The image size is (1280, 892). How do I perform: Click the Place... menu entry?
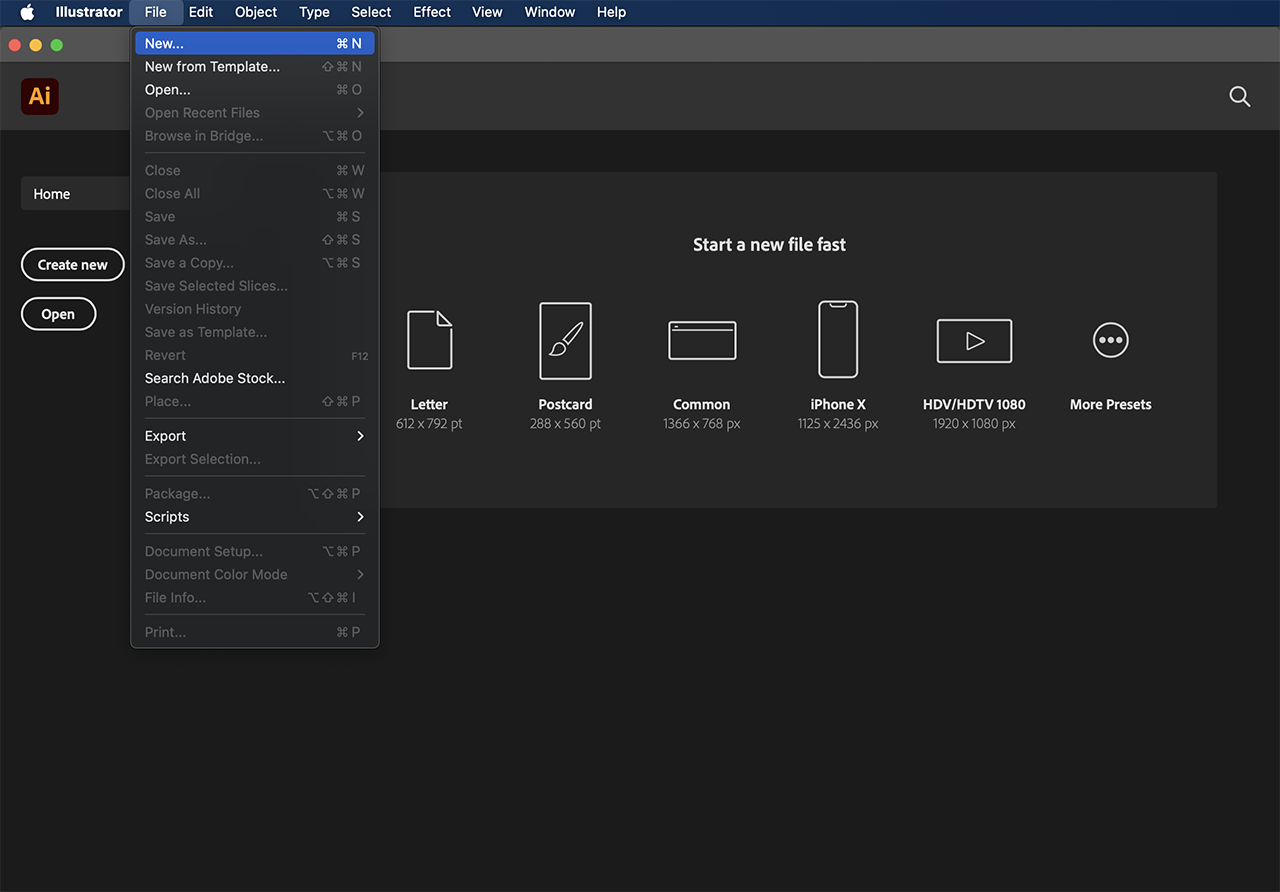(255, 401)
